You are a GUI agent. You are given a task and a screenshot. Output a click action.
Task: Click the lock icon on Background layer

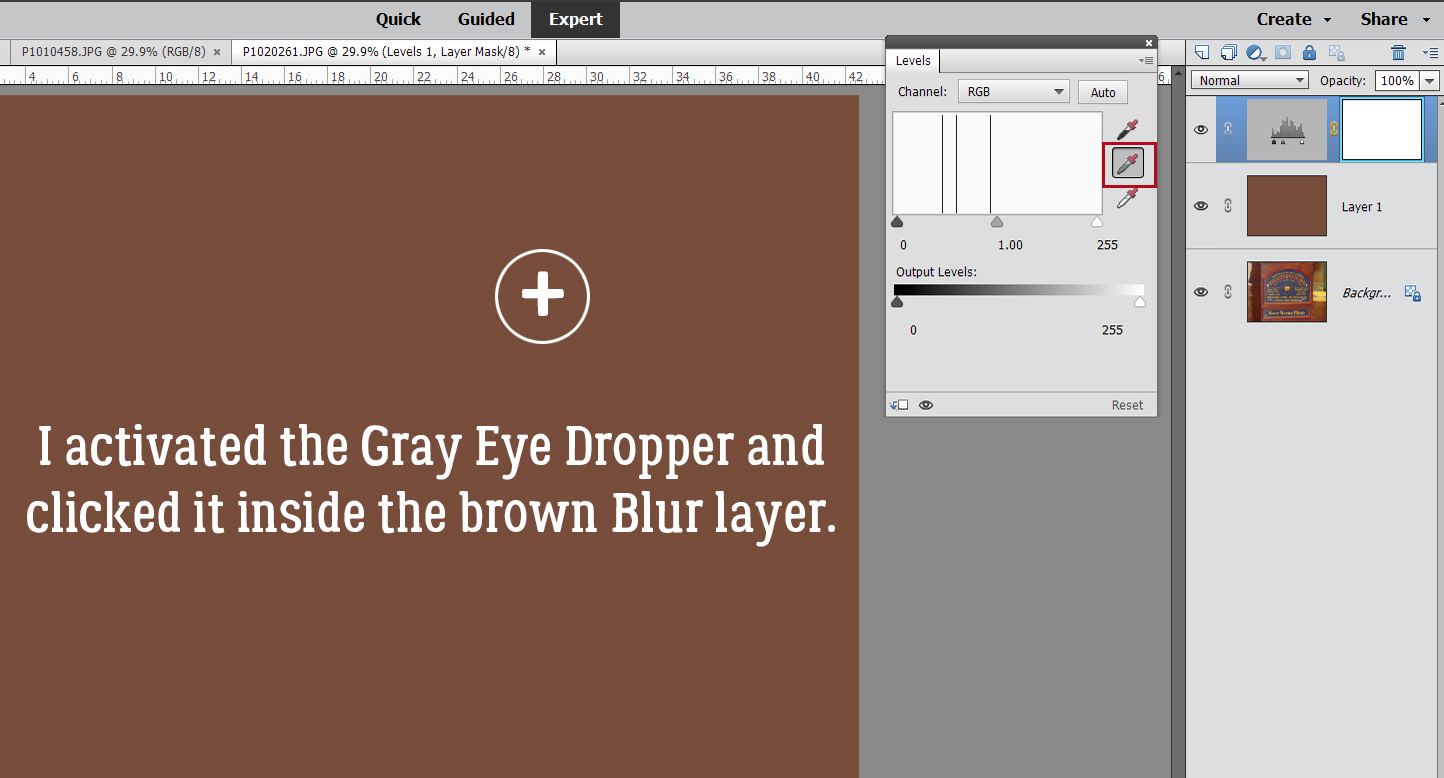[1413, 292]
